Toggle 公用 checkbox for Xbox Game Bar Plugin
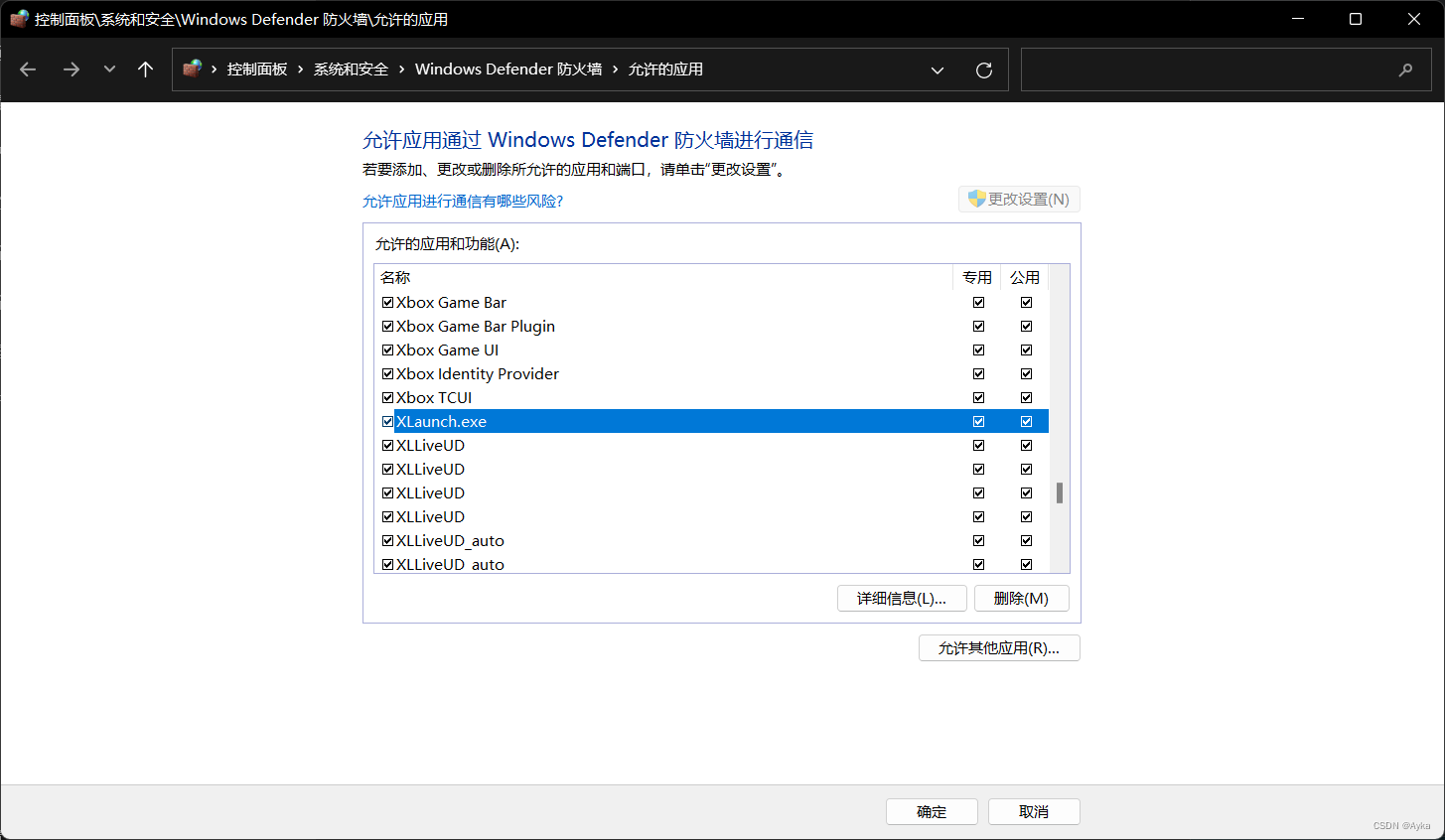Image resolution: width=1445 pixels, height=840 pixels. click(1026, 326)
